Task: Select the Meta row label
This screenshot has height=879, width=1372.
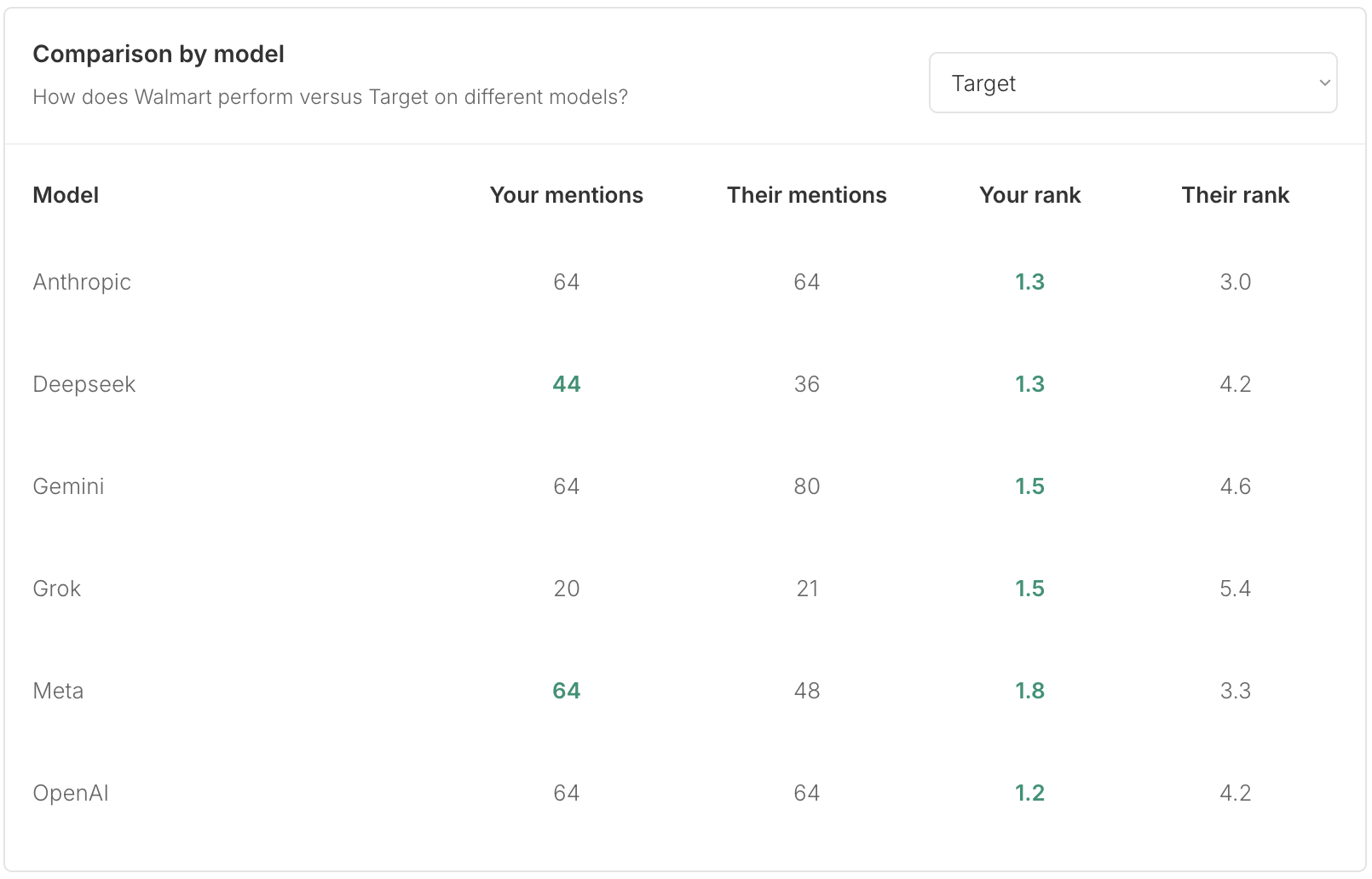Action: [x=58, y=691]
